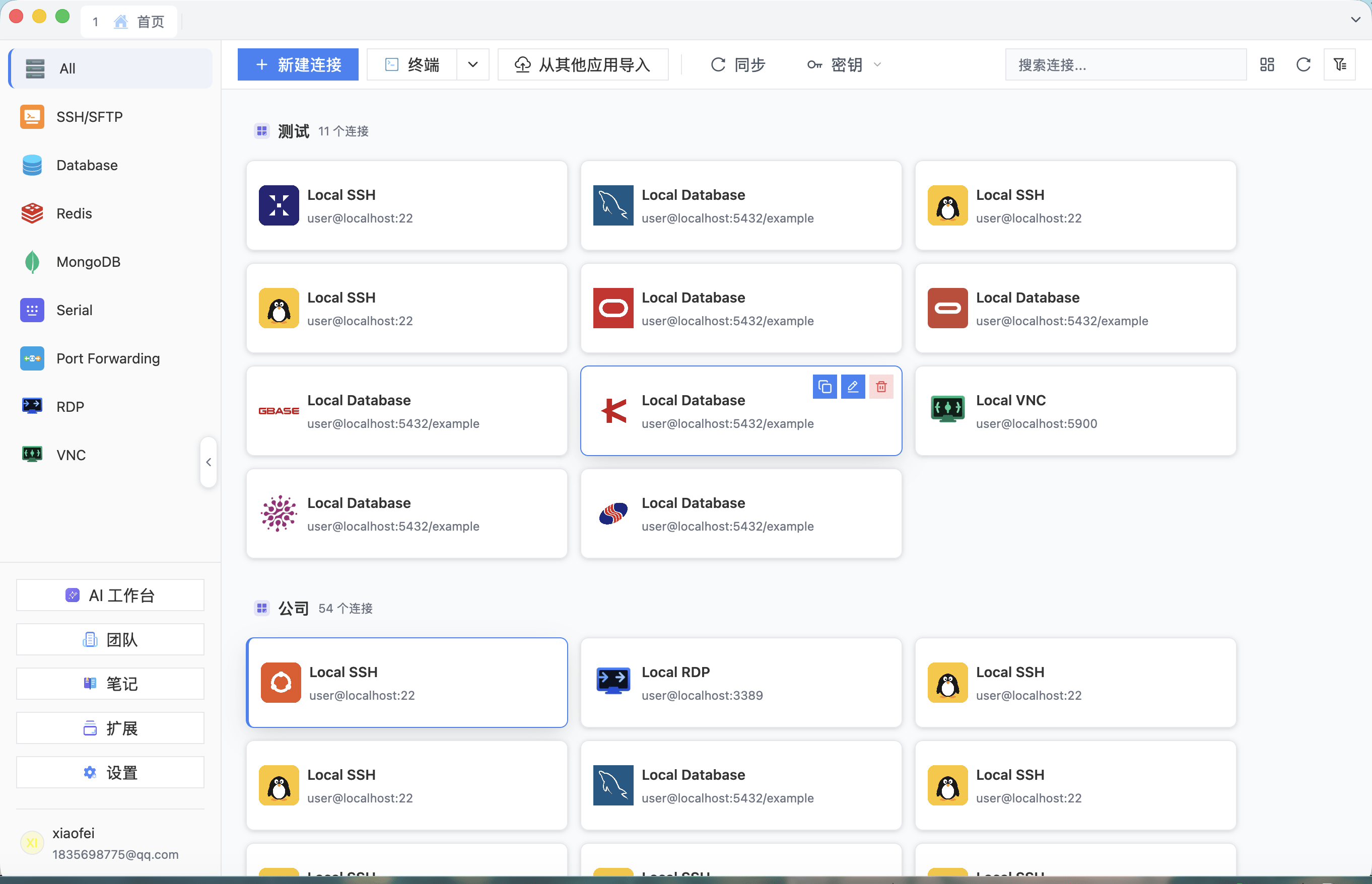This screenshot has width=1372, height=884.
Task: Open the filter/sort icon in toolbar
Action: (x=1340, y=64)
